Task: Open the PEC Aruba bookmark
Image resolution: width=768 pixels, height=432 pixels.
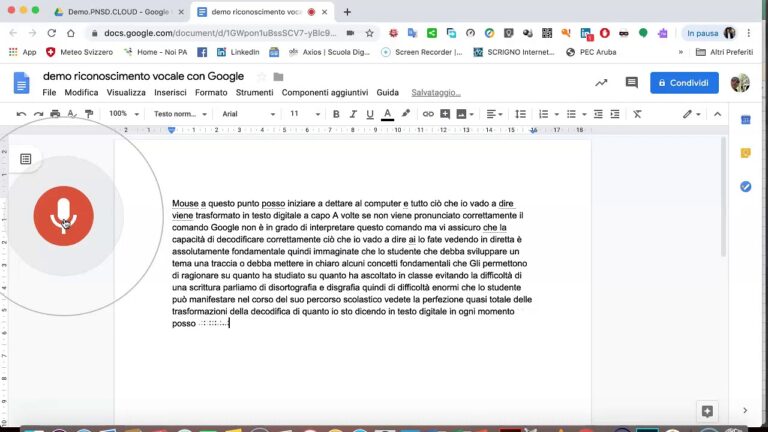Action: [x=591, y=52]
